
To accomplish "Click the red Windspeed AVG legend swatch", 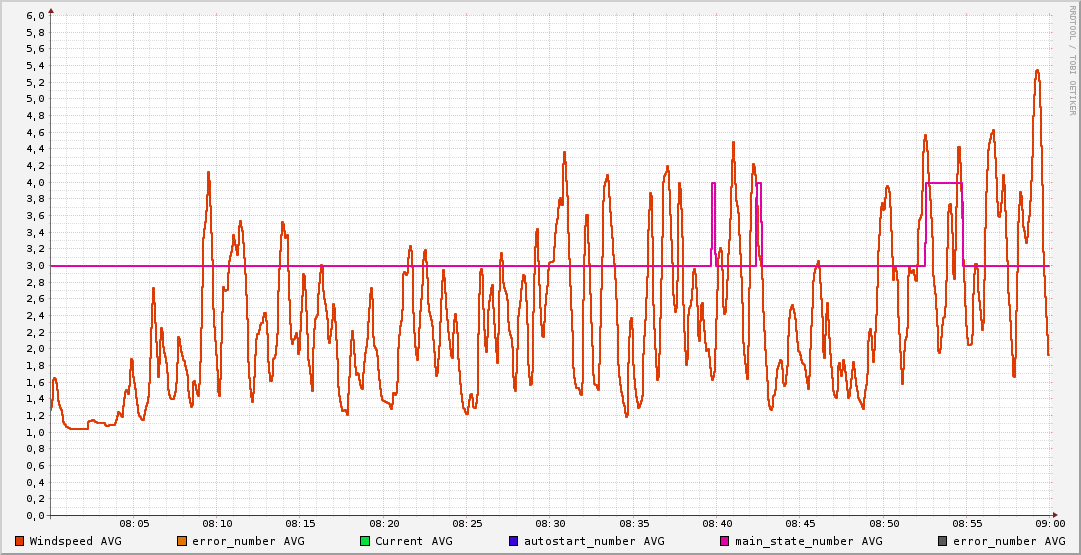I will pyautogui.click(x=19, y=541).
